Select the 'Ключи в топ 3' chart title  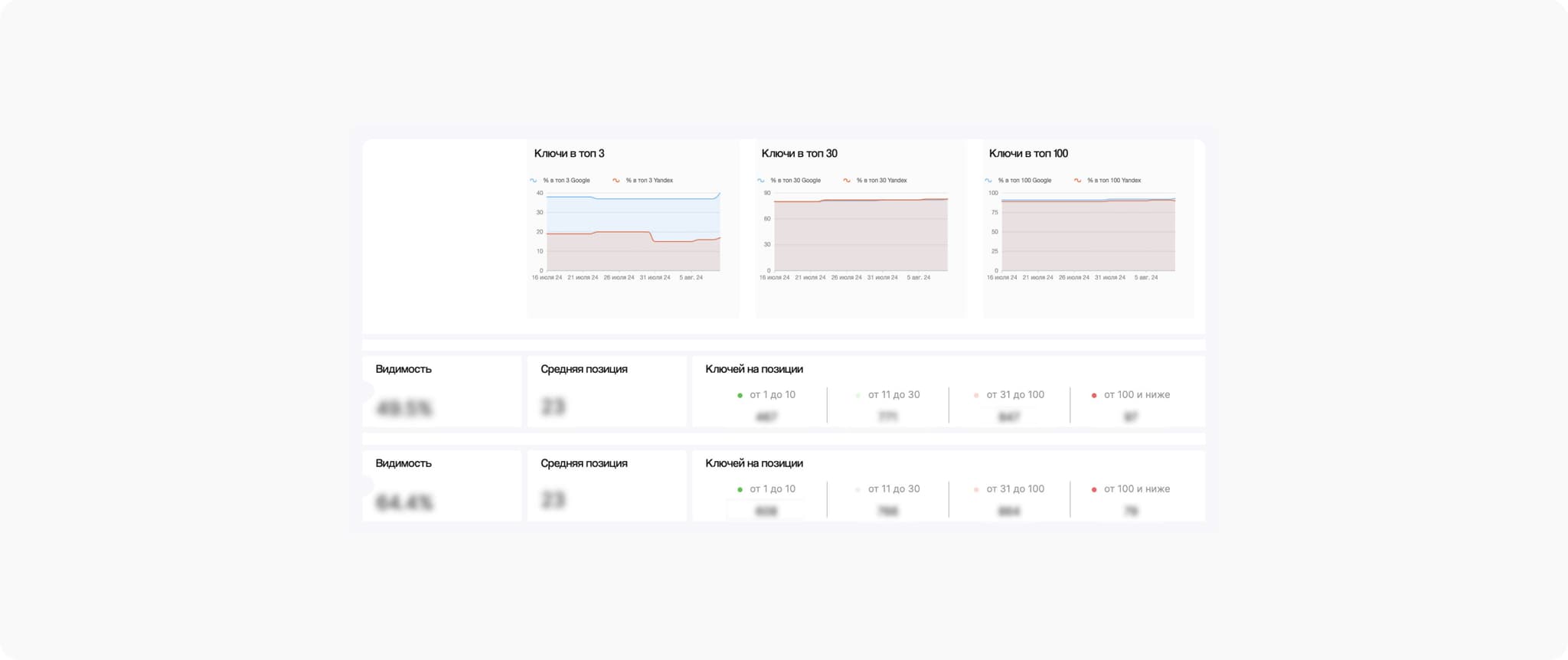569,154
